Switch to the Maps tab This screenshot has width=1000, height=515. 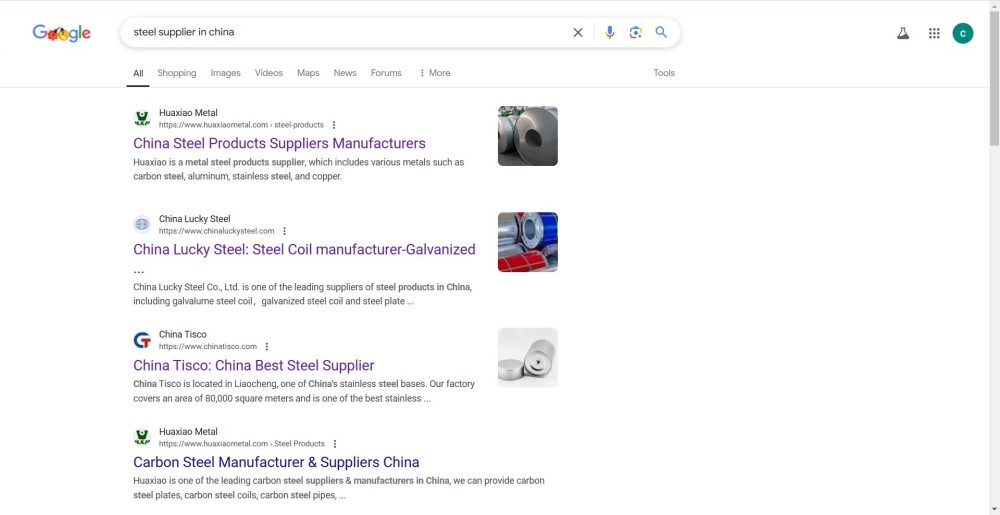[308, 73]
